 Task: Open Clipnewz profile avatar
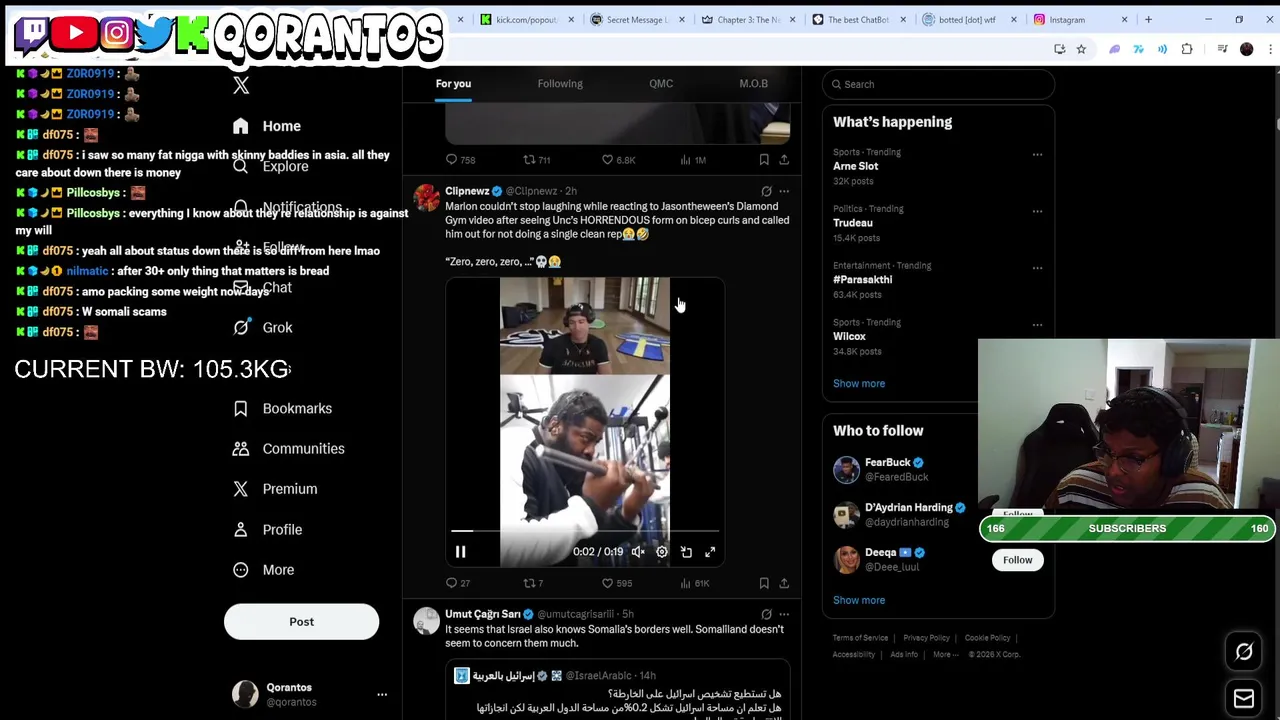point(426,198)
